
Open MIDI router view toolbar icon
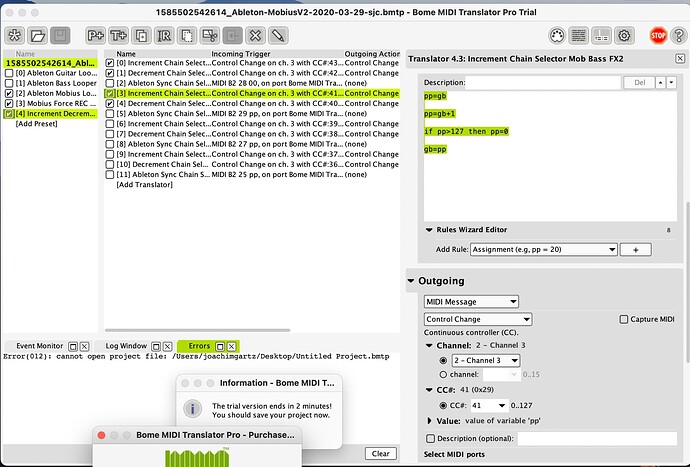tap(601, 36)
